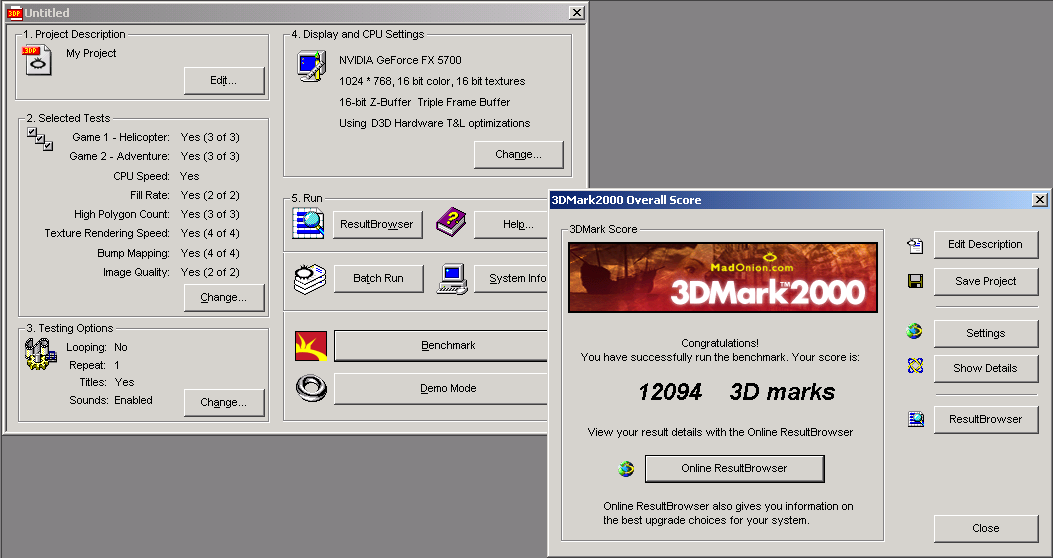
Task: Click 'High Polygon Count:' test row
Action: (156, 214)
